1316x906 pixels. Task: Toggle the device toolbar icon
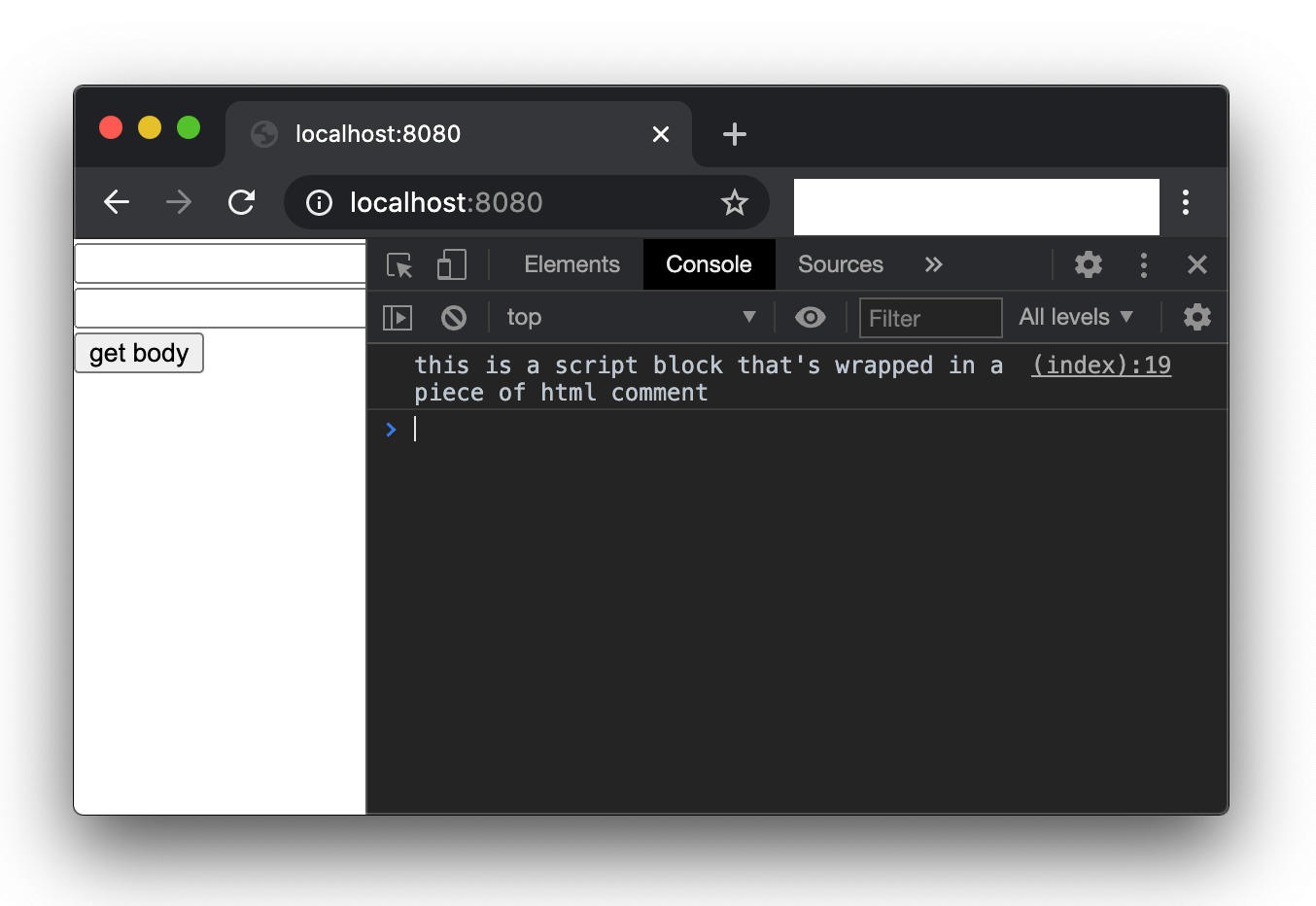(x=451, y=264)
